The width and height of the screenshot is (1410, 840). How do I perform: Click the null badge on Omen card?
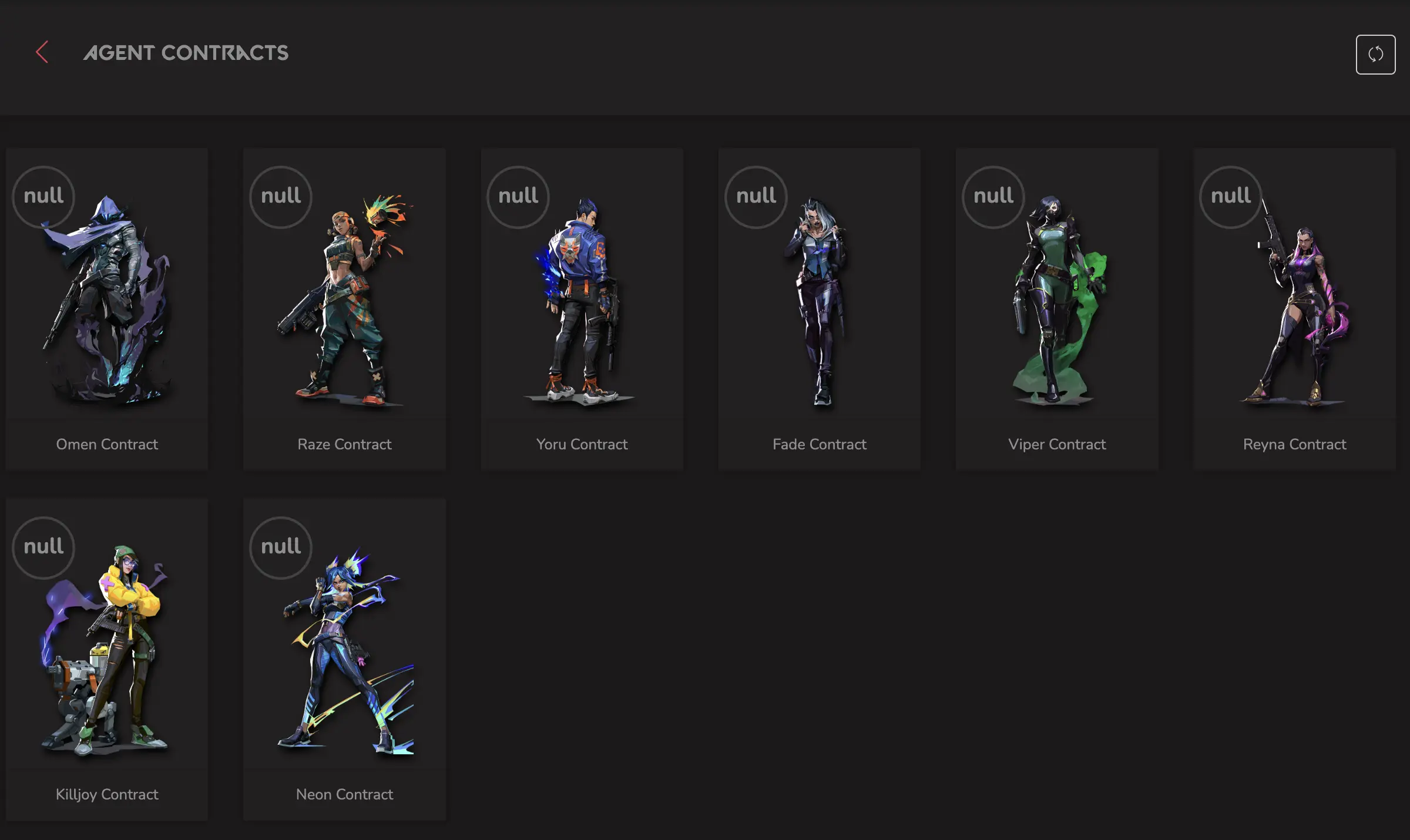click(43, 196)
